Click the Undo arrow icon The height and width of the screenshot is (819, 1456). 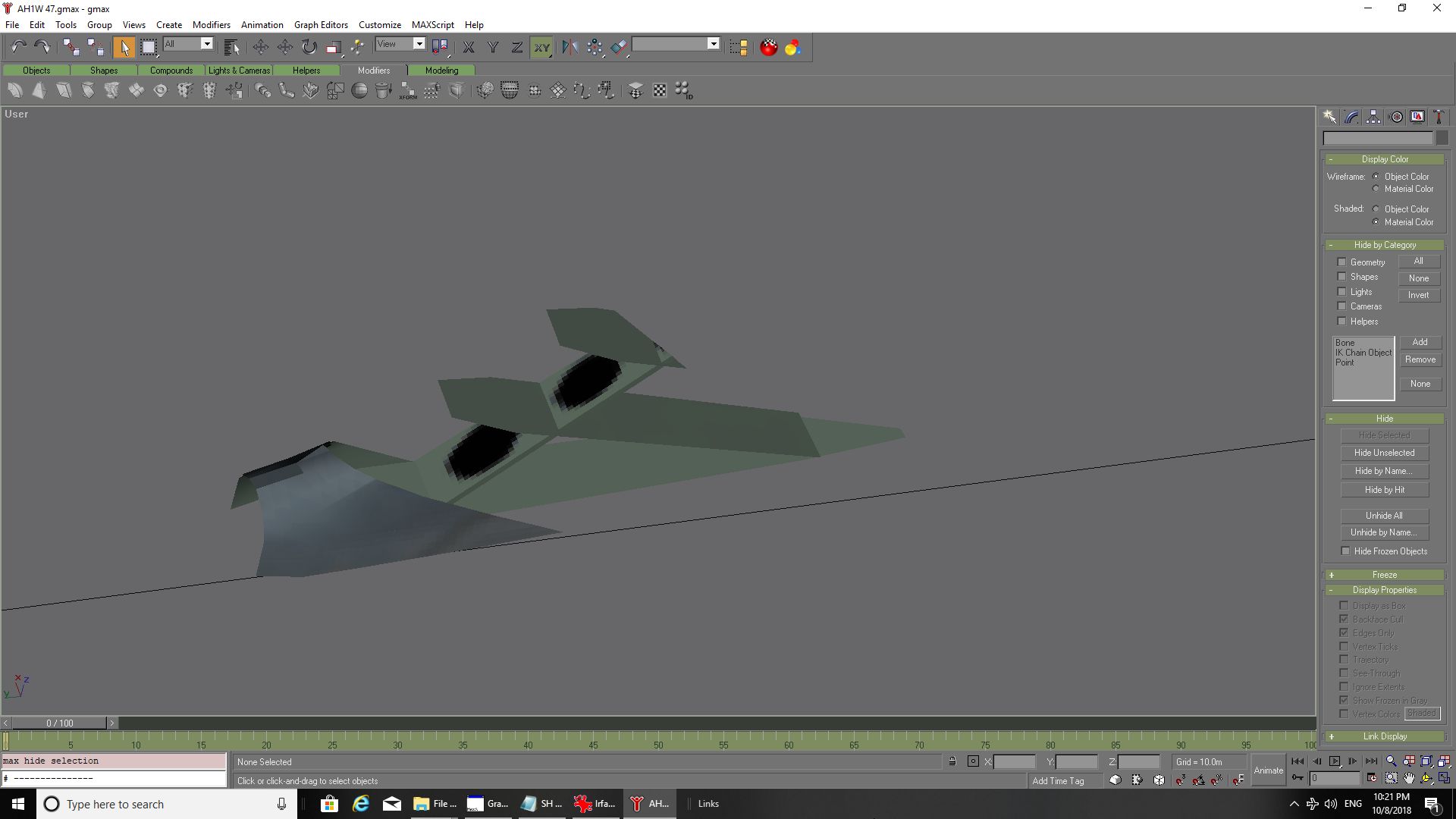pos(18,47)
